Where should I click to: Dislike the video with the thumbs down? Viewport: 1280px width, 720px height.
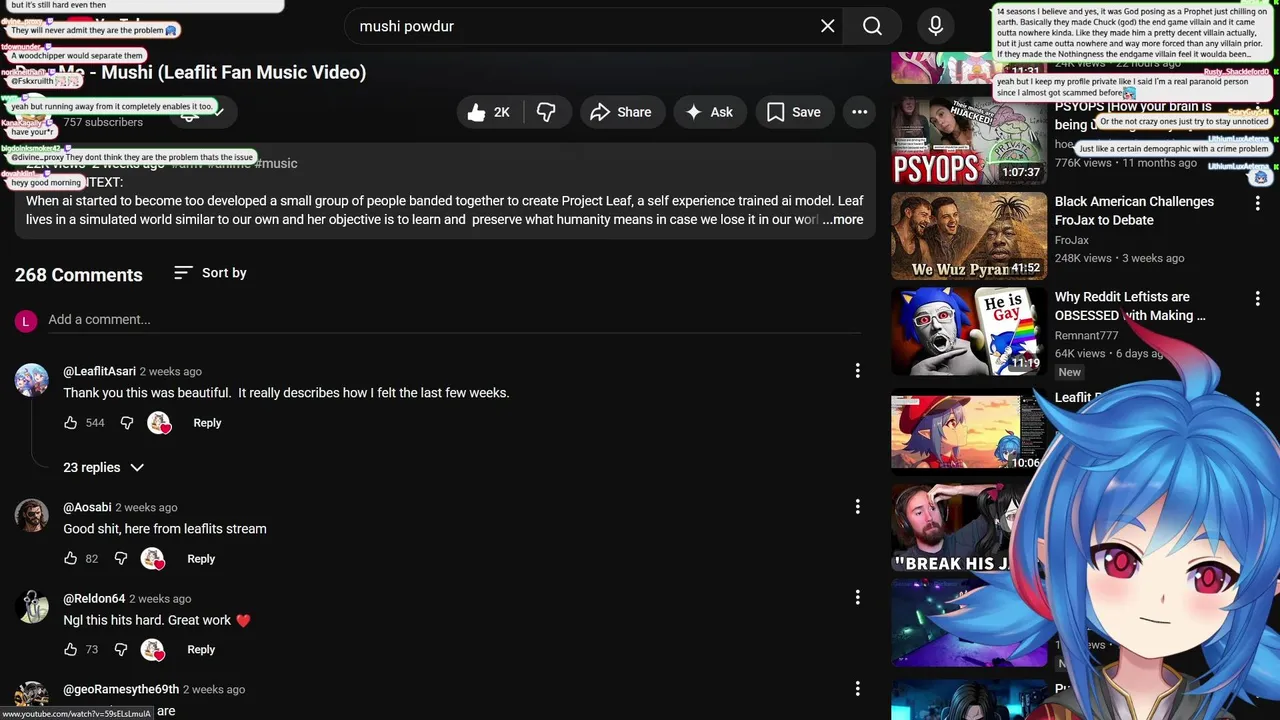click(x=546, y=112)
